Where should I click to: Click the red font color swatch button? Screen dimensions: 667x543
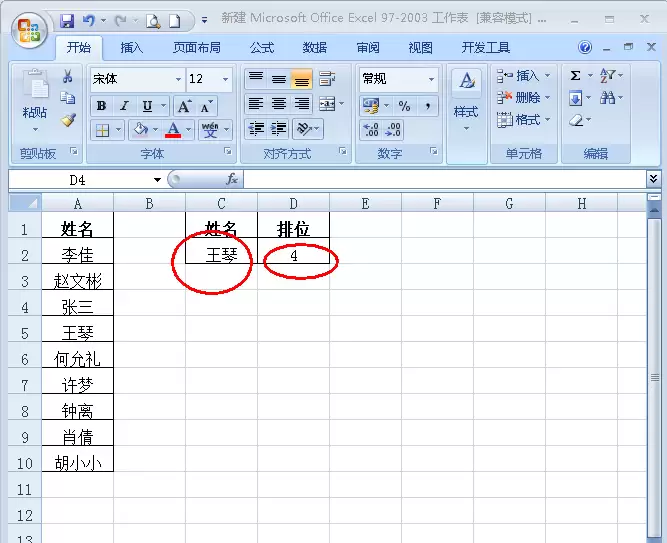[x=174, y=129]
